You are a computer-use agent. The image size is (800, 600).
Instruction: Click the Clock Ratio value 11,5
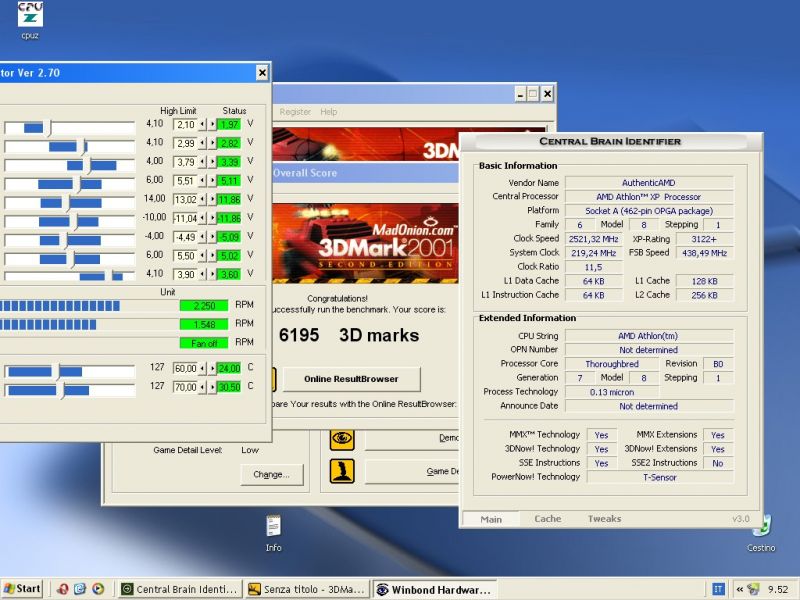coord(593,267)
